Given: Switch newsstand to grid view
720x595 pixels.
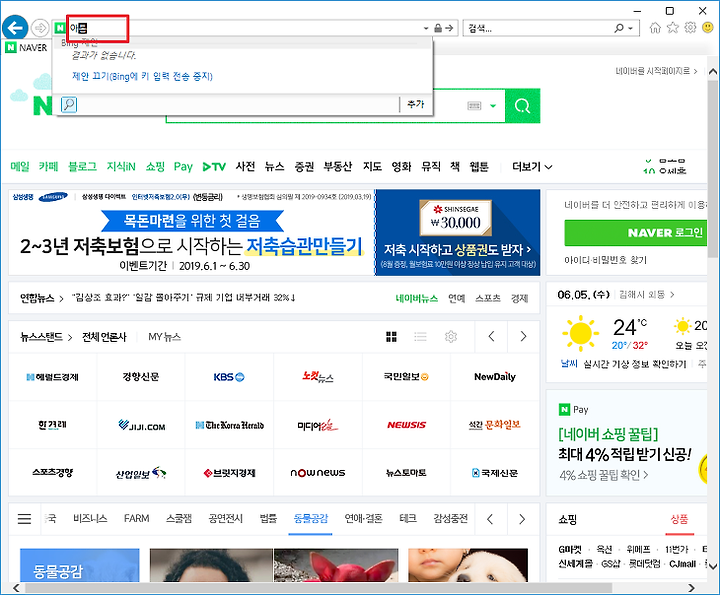Looking at the screenshot, I should pyautogui.click(x=391, y=337).
